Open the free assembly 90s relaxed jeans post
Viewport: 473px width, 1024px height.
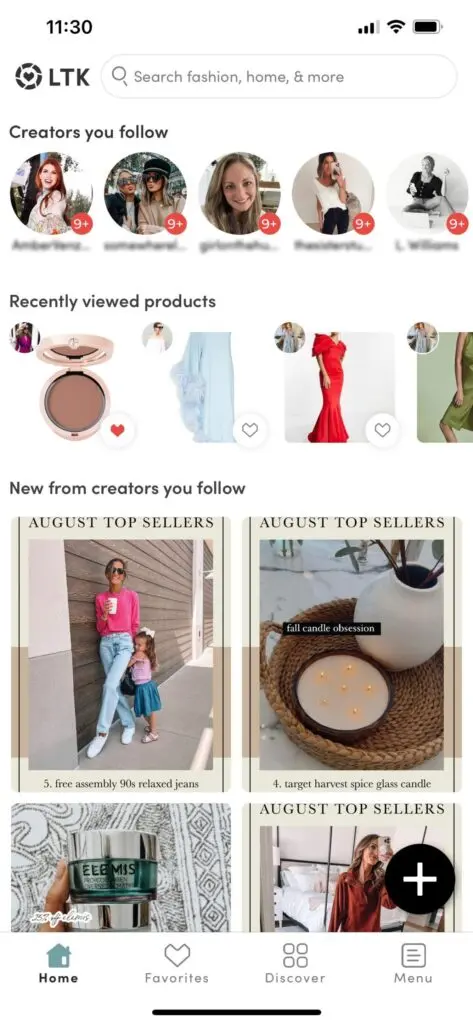121,654
